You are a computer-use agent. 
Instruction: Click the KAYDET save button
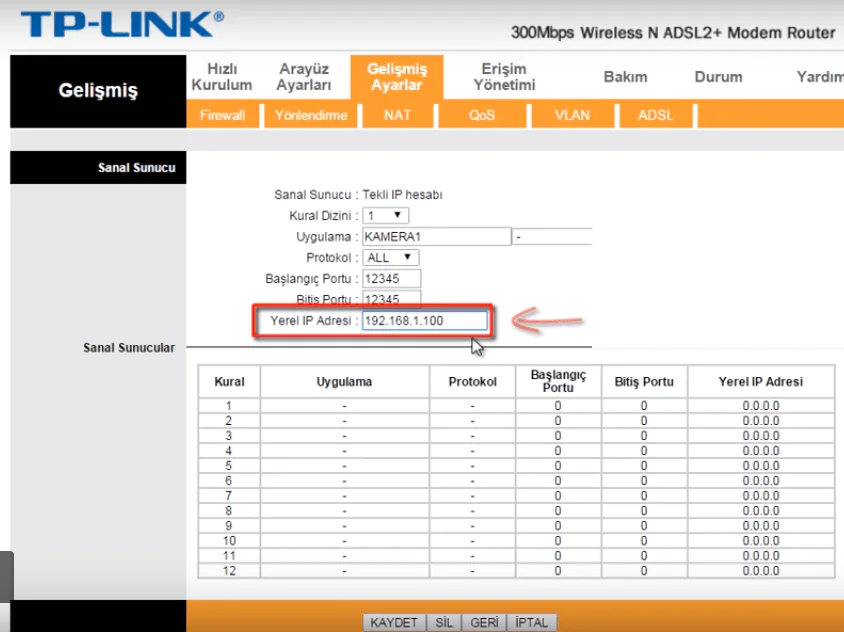pos(394,621)
